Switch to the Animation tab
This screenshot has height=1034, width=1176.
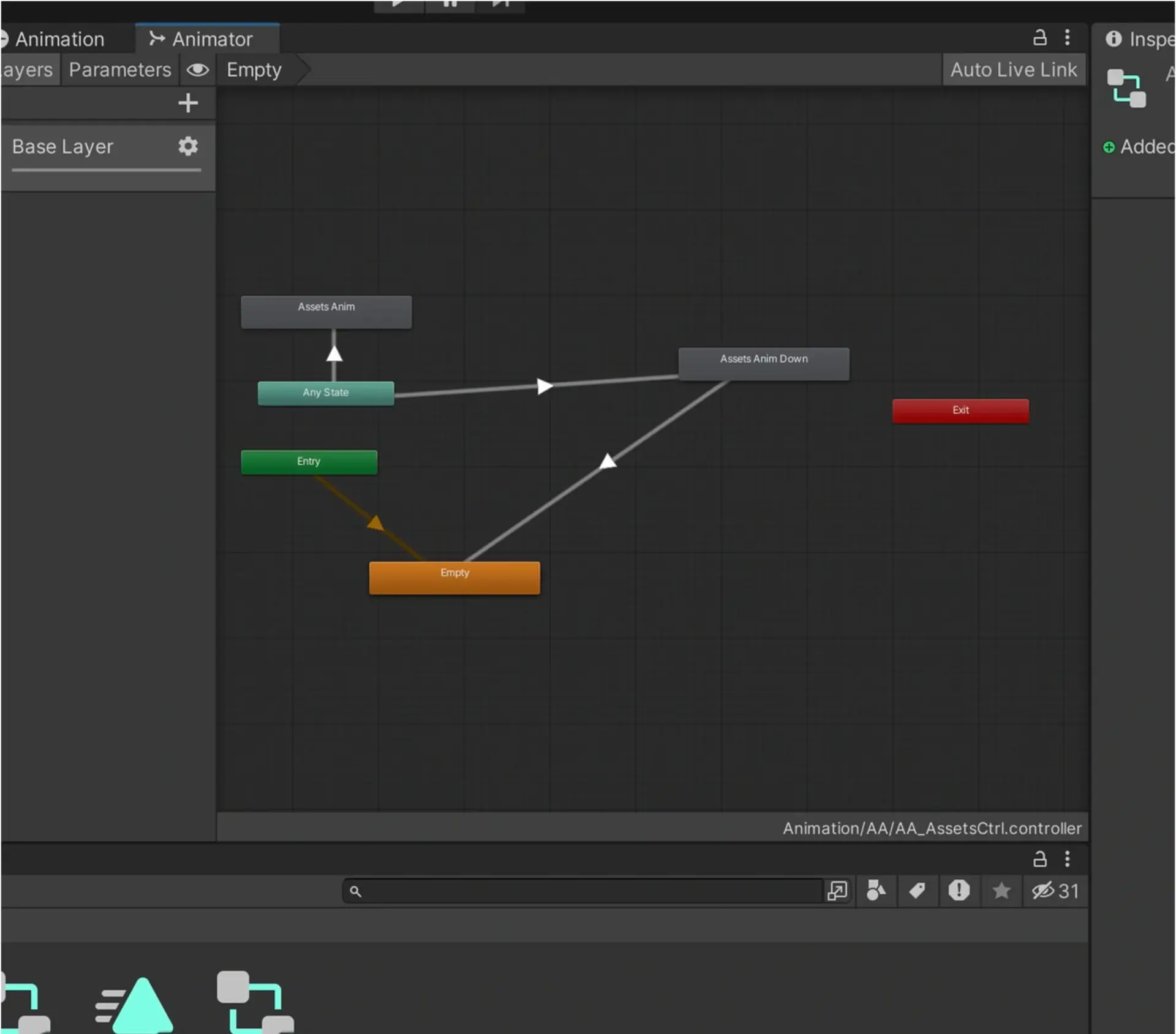coord(59,39)
